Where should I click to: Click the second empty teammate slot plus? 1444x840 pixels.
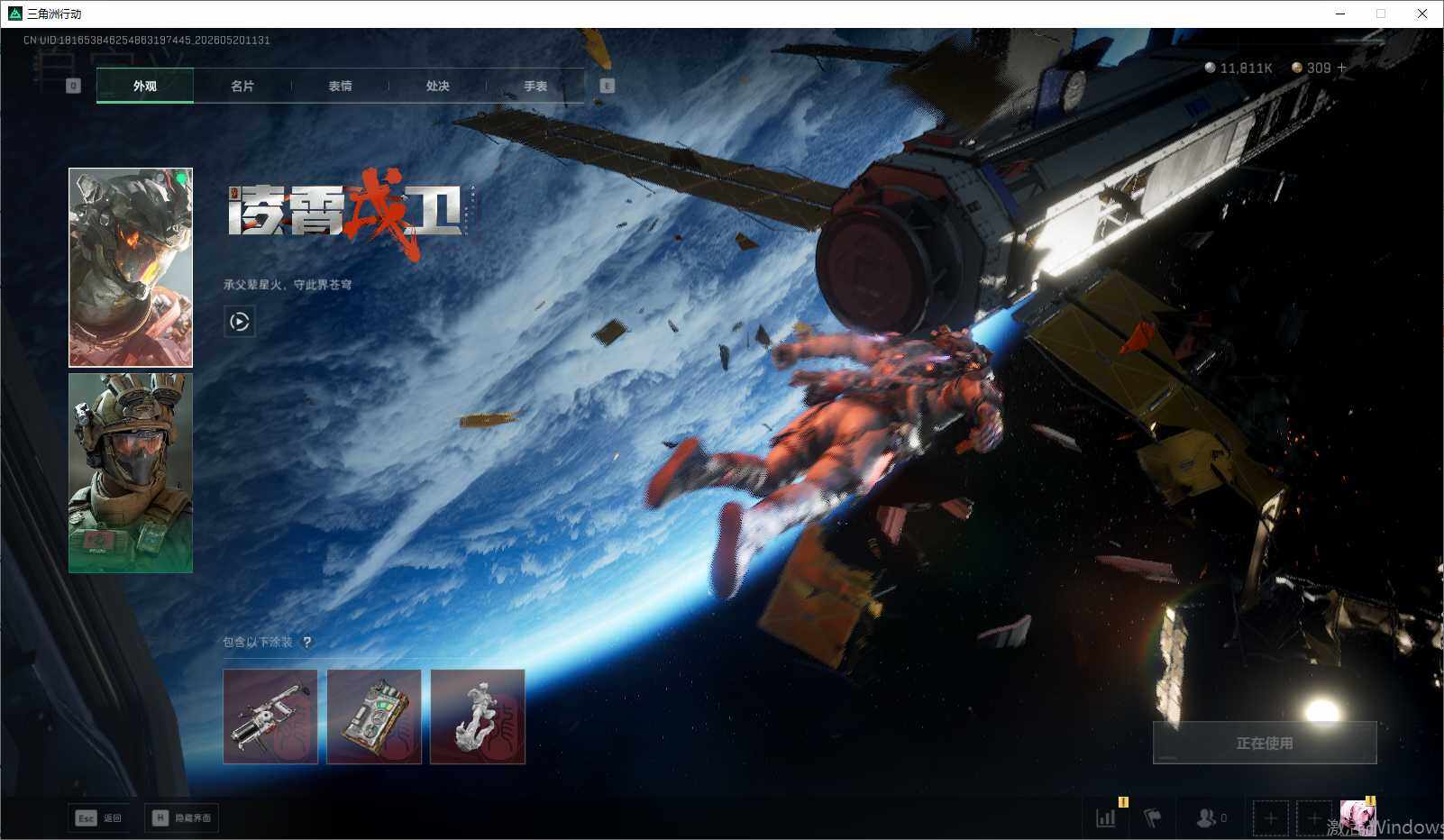tap(1314, 818)
